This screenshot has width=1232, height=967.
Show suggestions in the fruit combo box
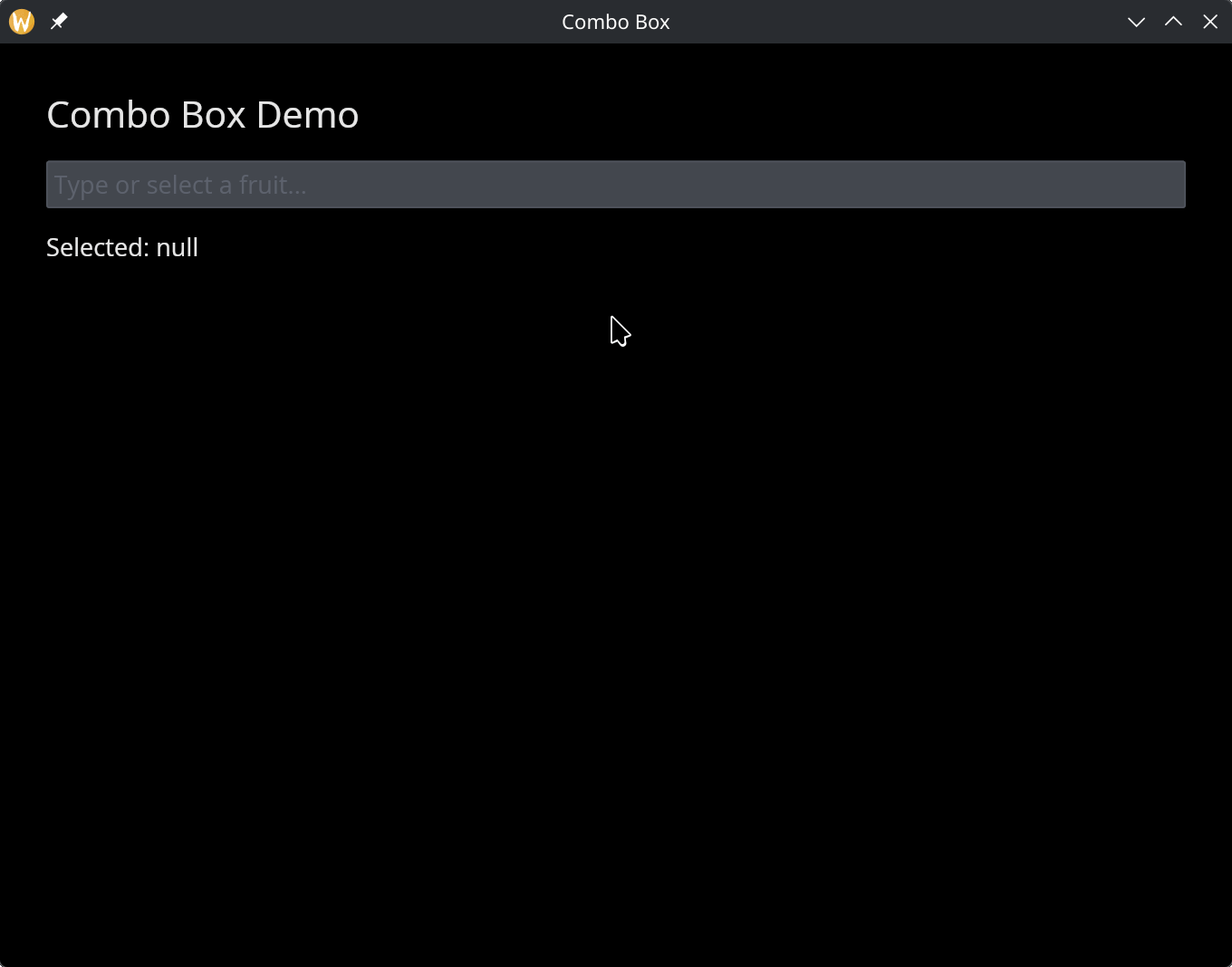[616, 184]
